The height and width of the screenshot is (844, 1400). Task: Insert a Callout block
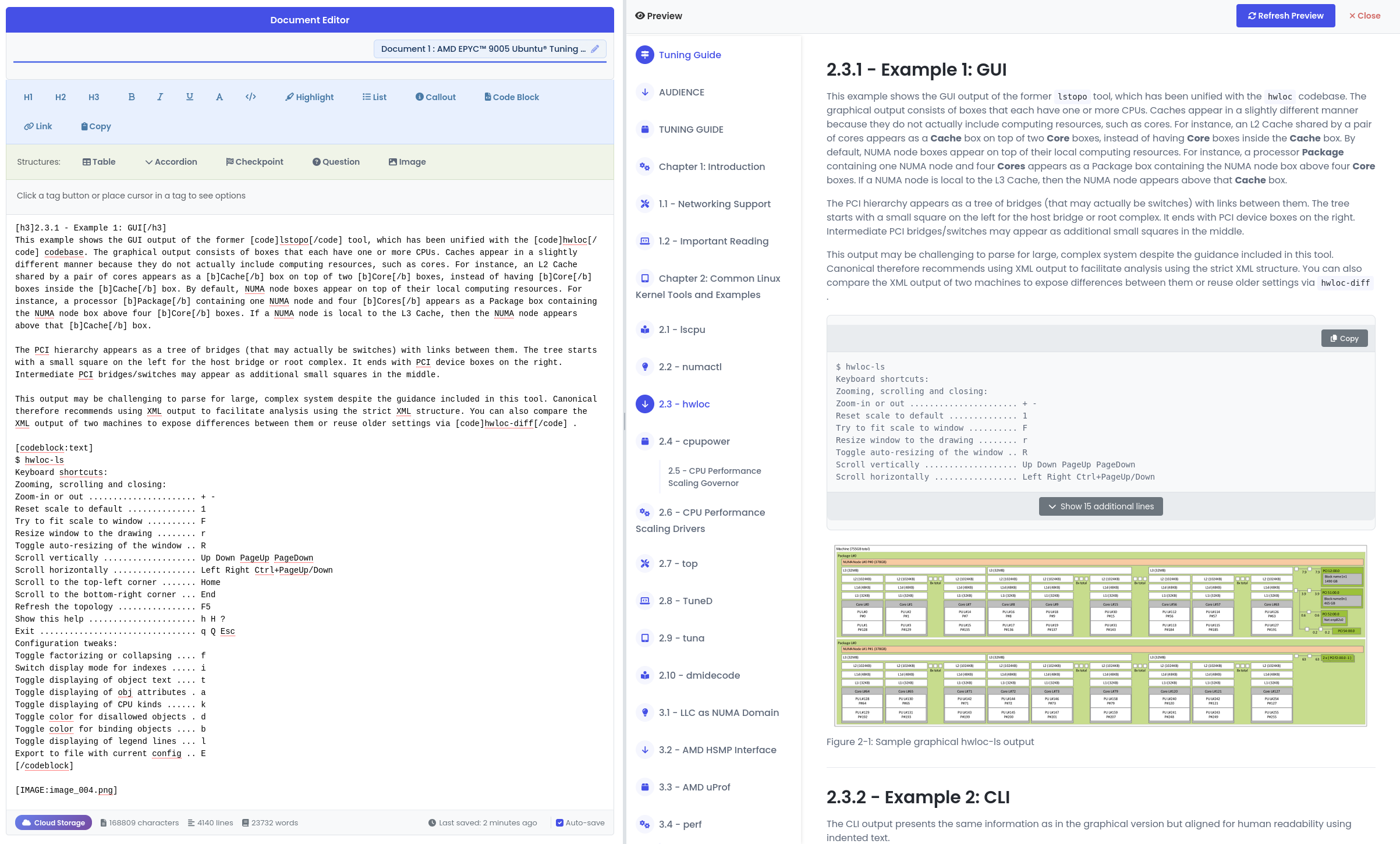[x=435, y=97]
